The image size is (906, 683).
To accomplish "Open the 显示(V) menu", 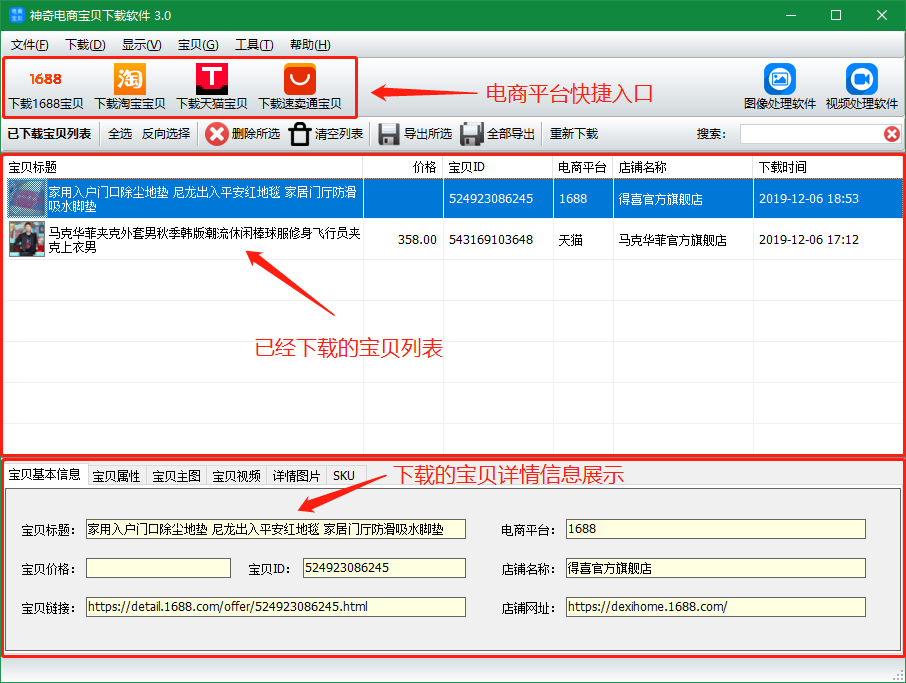I will tap(142, 45).
